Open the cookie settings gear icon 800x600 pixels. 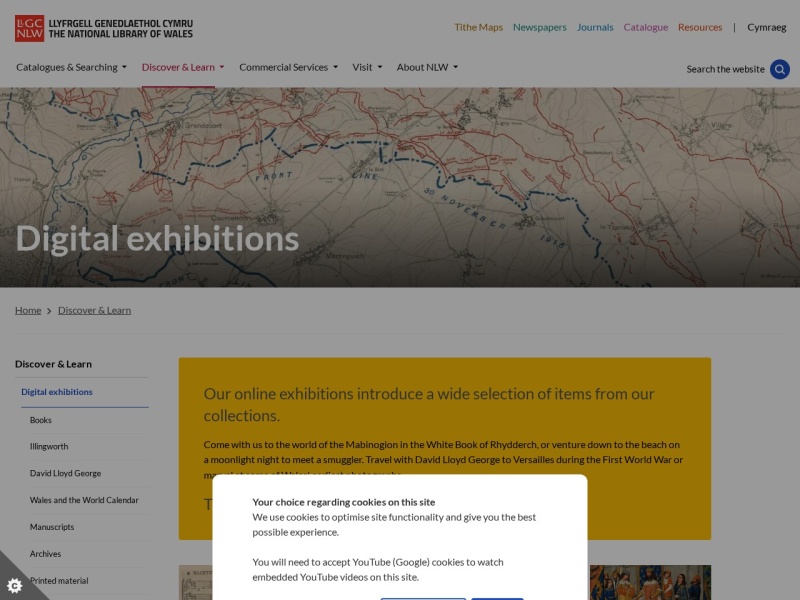15,585
